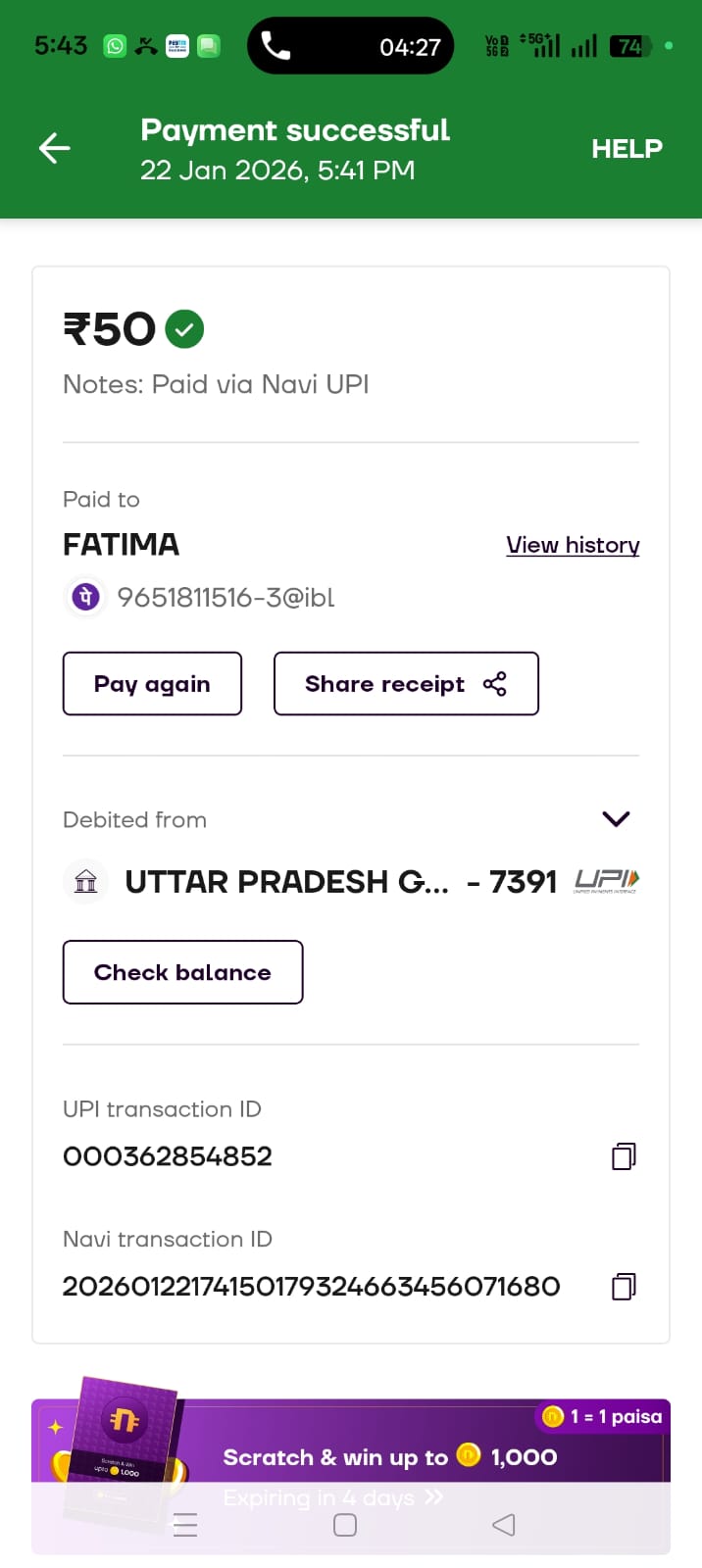Expand the Debited from section chevron

616,819
